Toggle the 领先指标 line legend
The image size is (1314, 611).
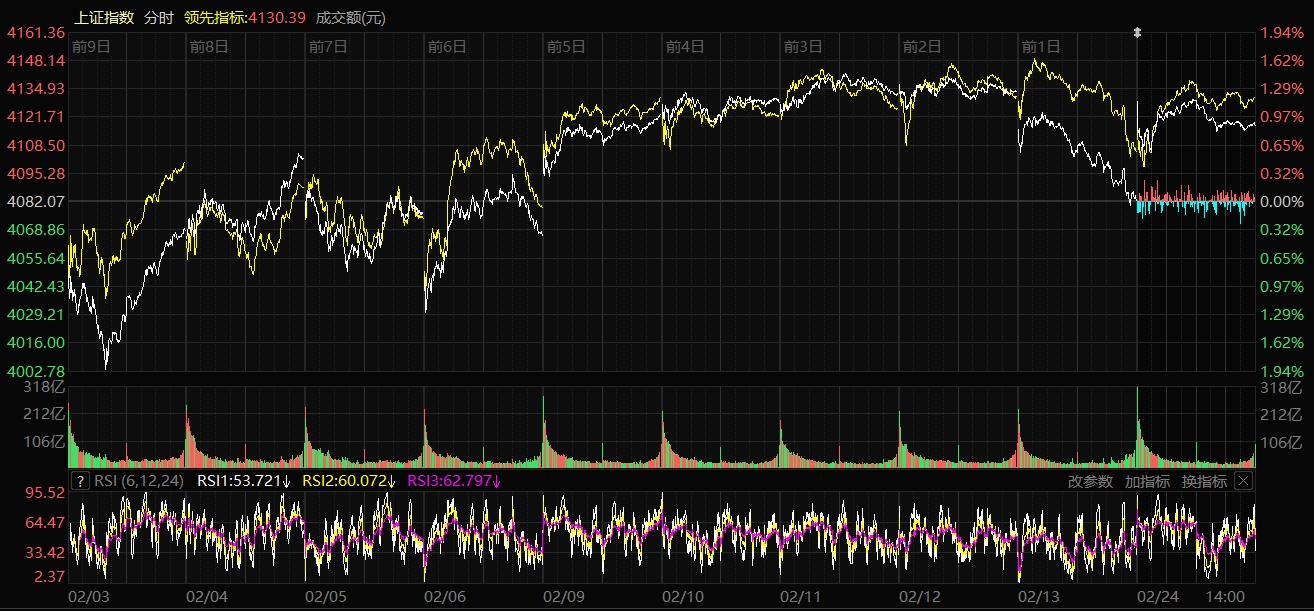(244, 17)
